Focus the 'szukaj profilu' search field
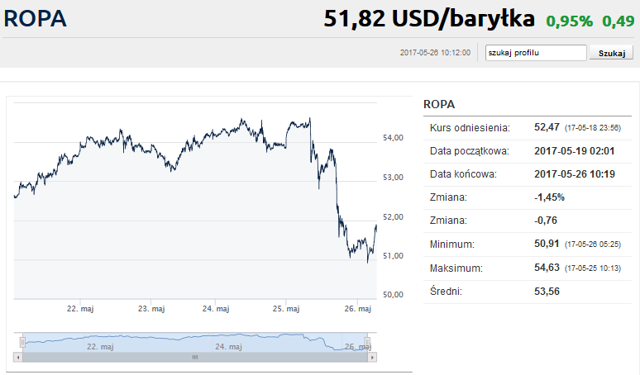This screenshot has height=375, width=640. tap(536, 53)
